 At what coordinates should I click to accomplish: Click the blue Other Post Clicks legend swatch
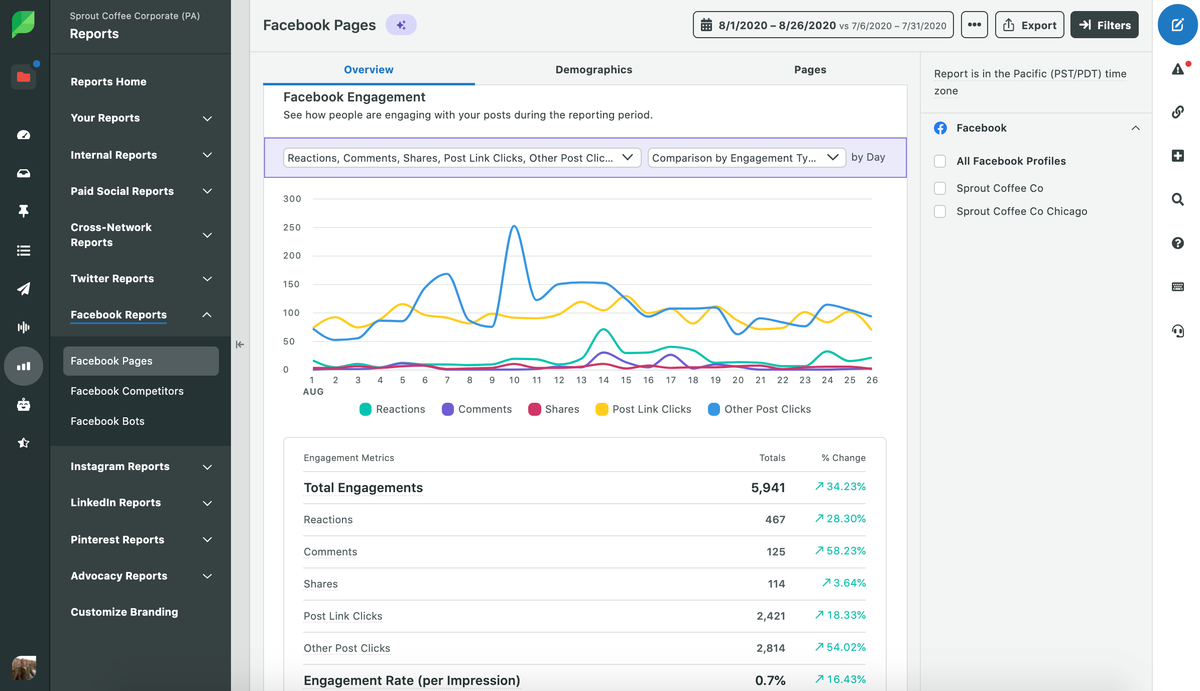tap(714, 409)
